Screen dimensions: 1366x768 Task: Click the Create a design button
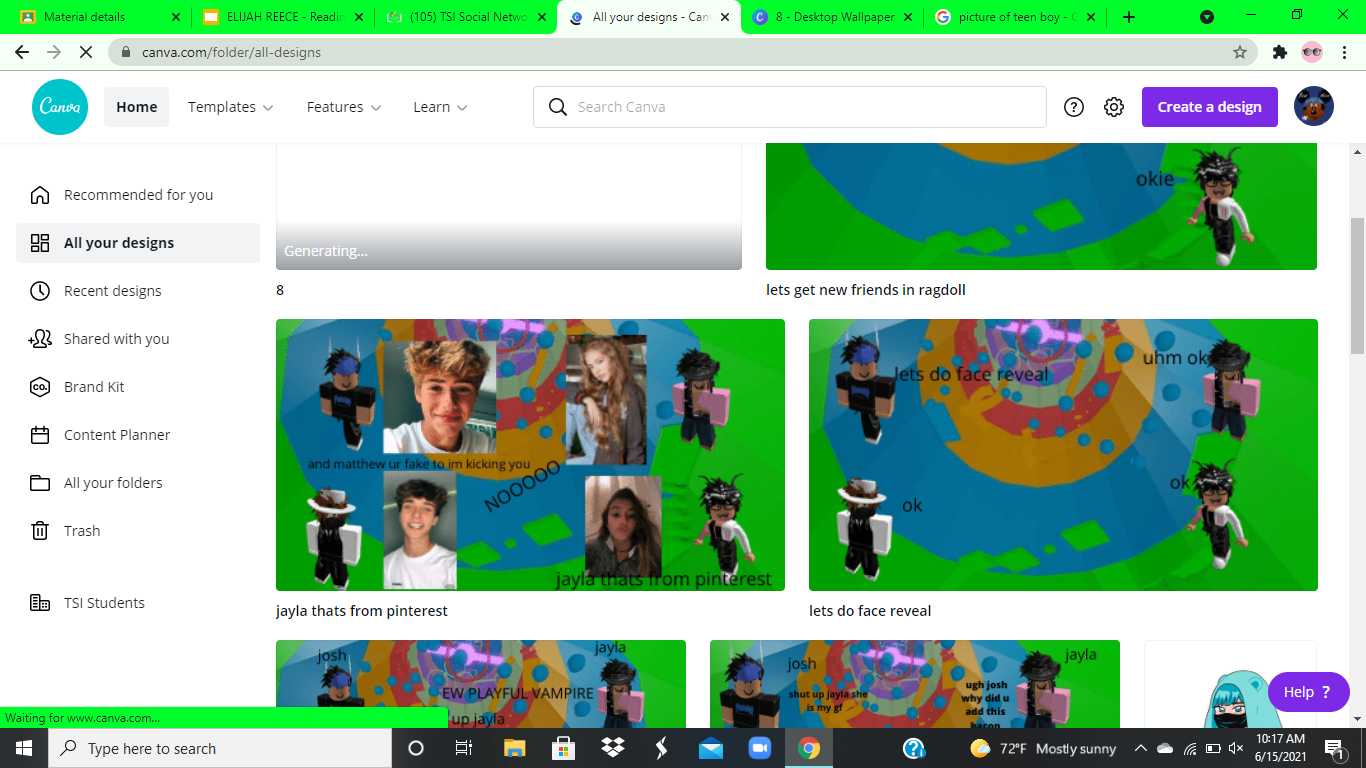tap(1209, 107)
